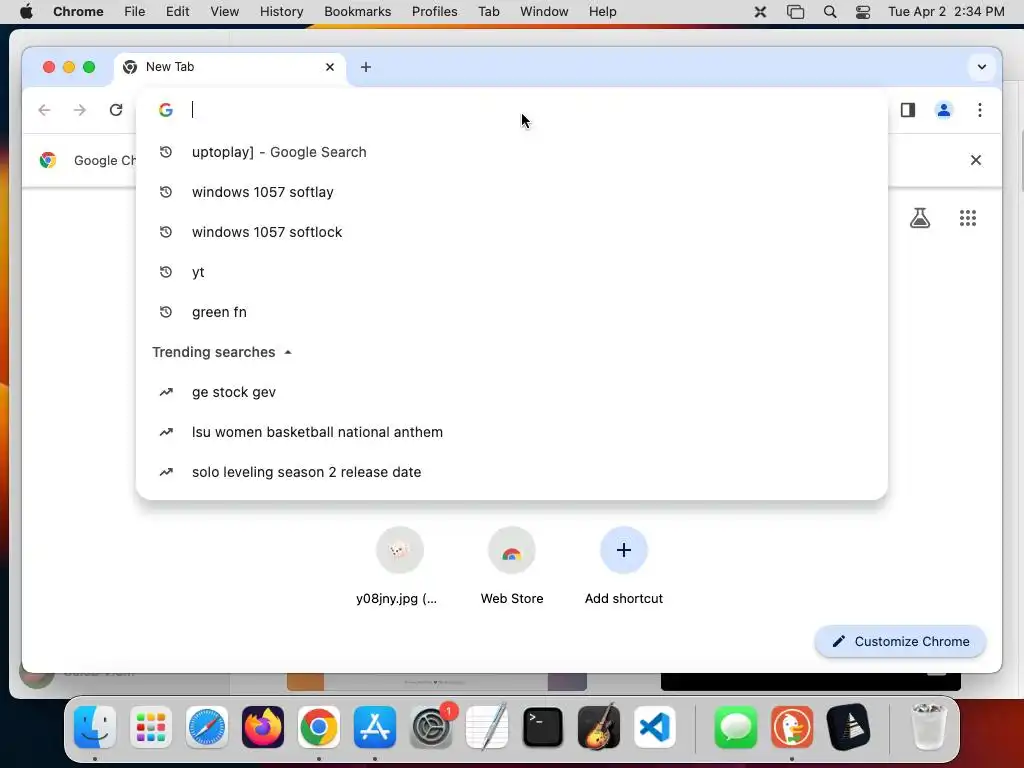Select 'windows 1057 softlock' history suggestion
Image resolution: width=1024 pixels, height=768 pixels.
click(511, 232)
